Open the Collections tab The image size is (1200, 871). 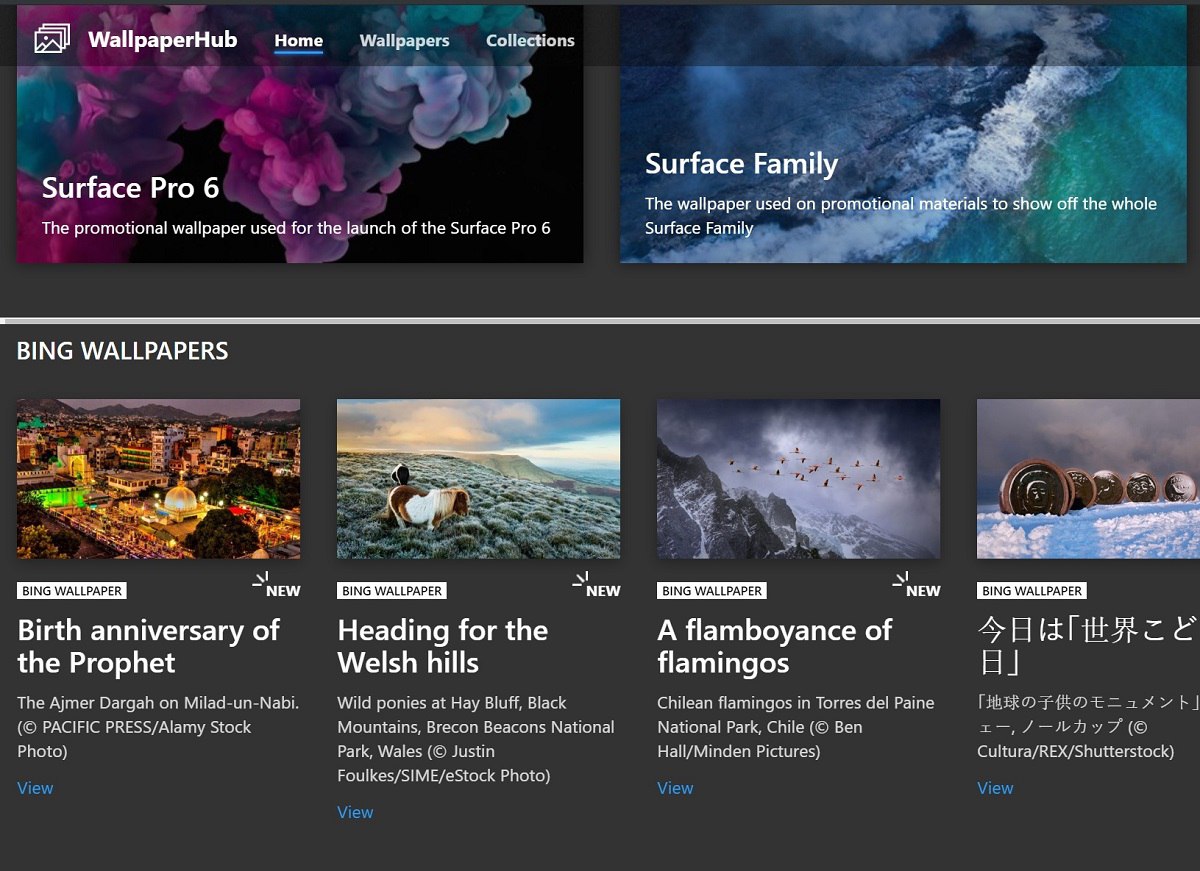530,41
